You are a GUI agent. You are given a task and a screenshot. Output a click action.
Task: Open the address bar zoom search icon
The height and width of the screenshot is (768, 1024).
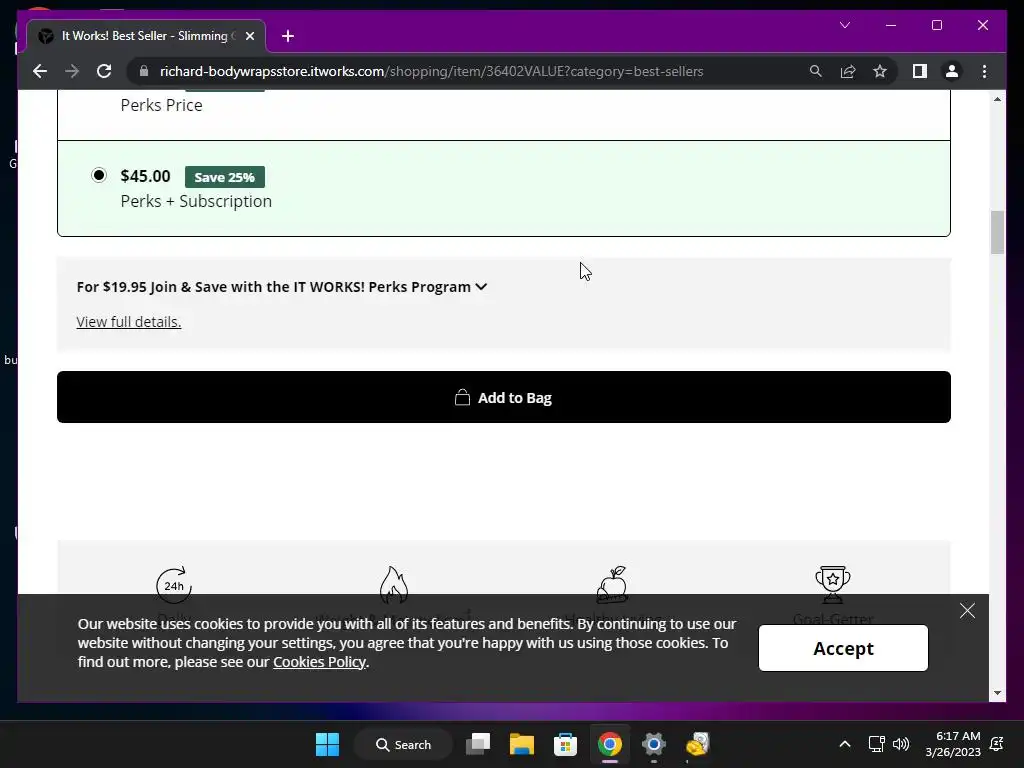(x=816, y=71)
